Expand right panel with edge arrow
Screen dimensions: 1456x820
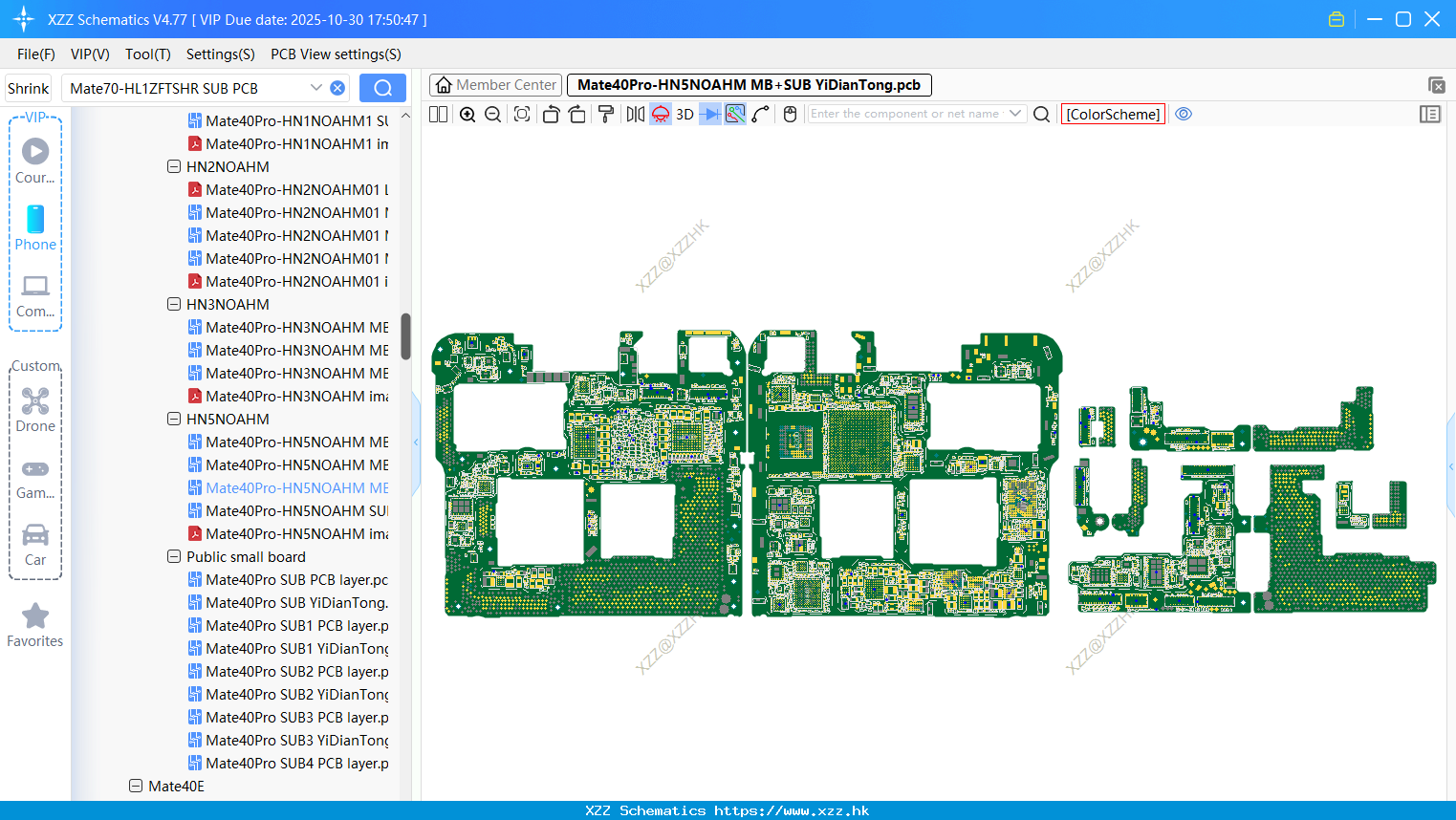(1451, 466)
